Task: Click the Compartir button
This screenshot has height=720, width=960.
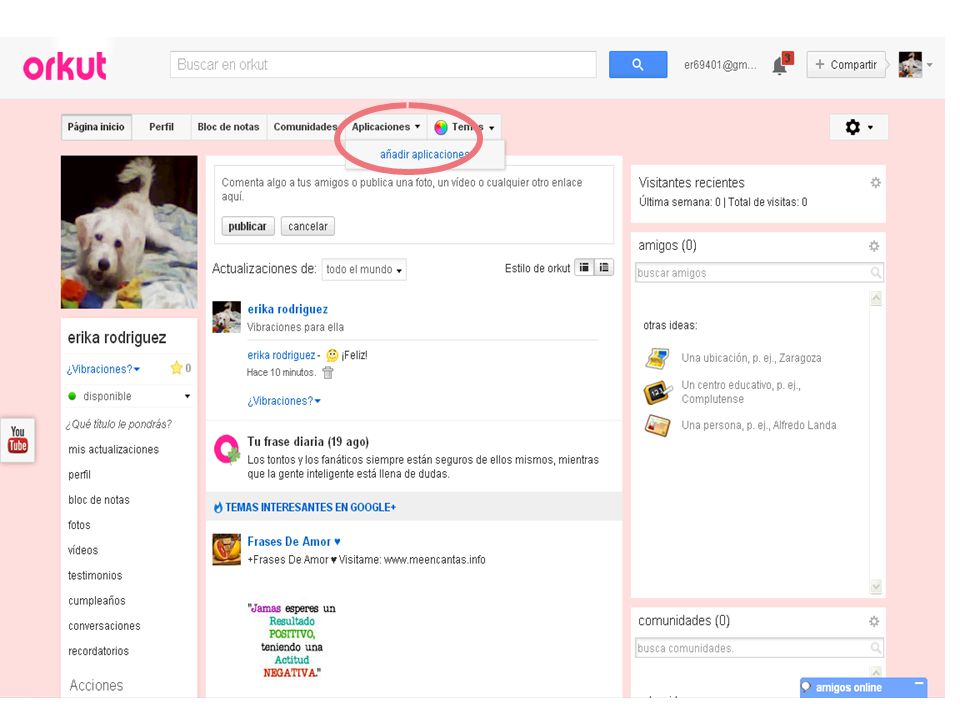Action: (846, 64)
